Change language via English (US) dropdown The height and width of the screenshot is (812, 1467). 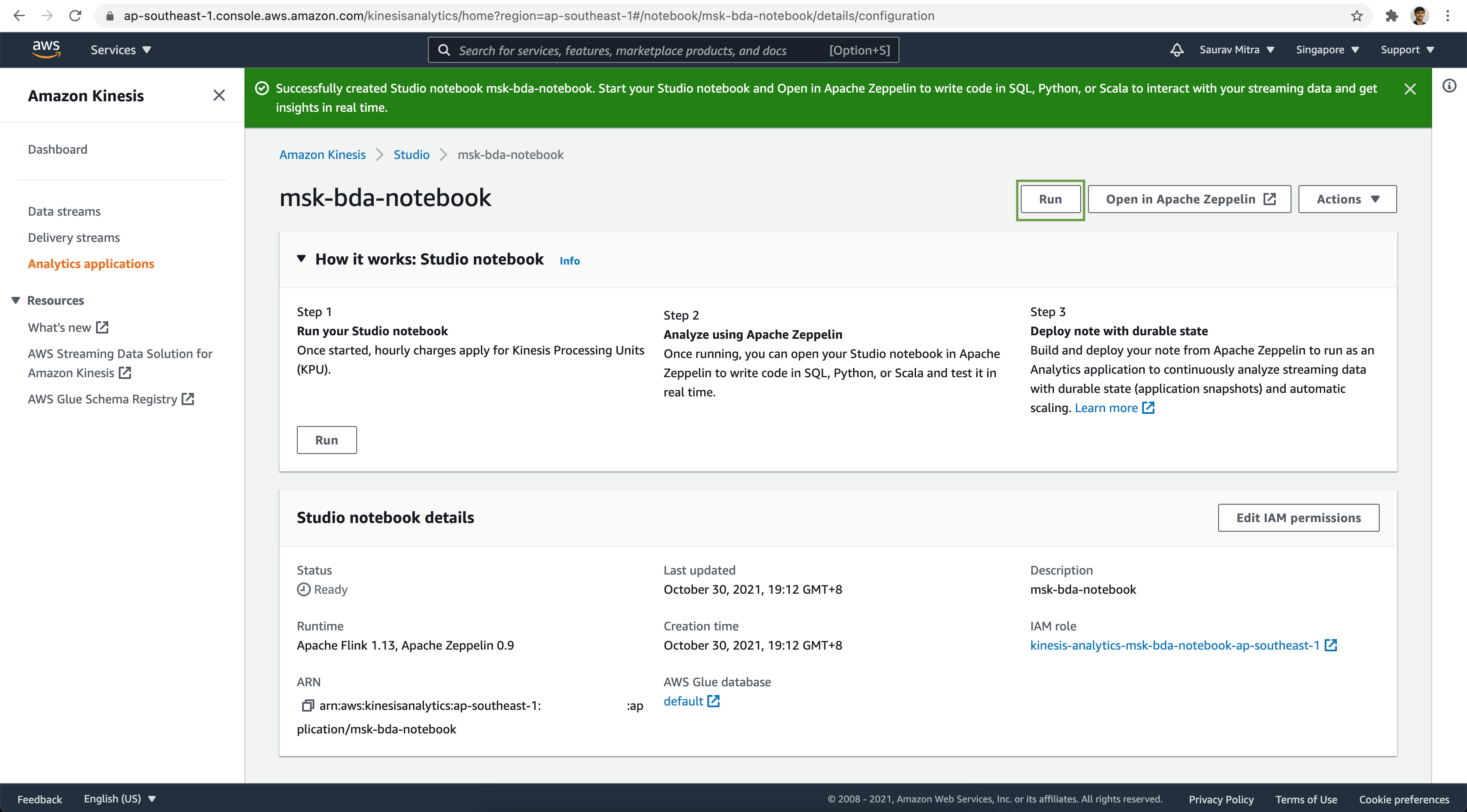coord(120,799)
